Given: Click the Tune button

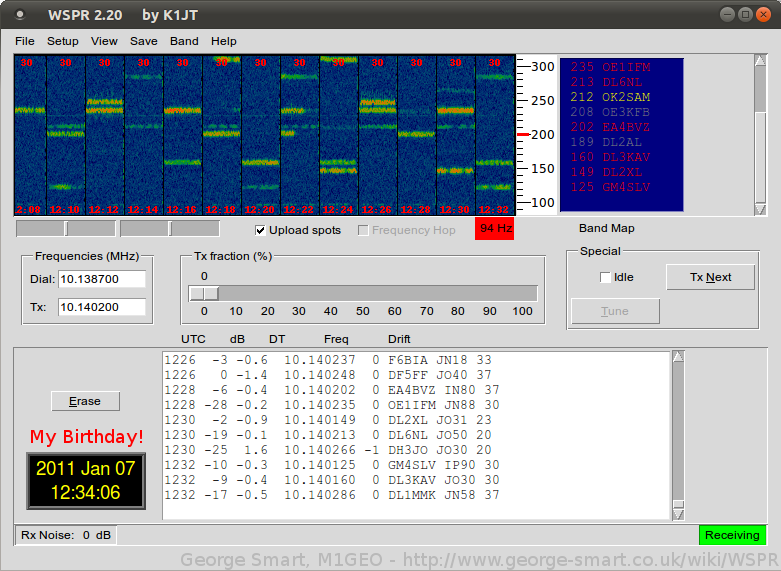Looking at the screenshot, I should tap(615, 311).
